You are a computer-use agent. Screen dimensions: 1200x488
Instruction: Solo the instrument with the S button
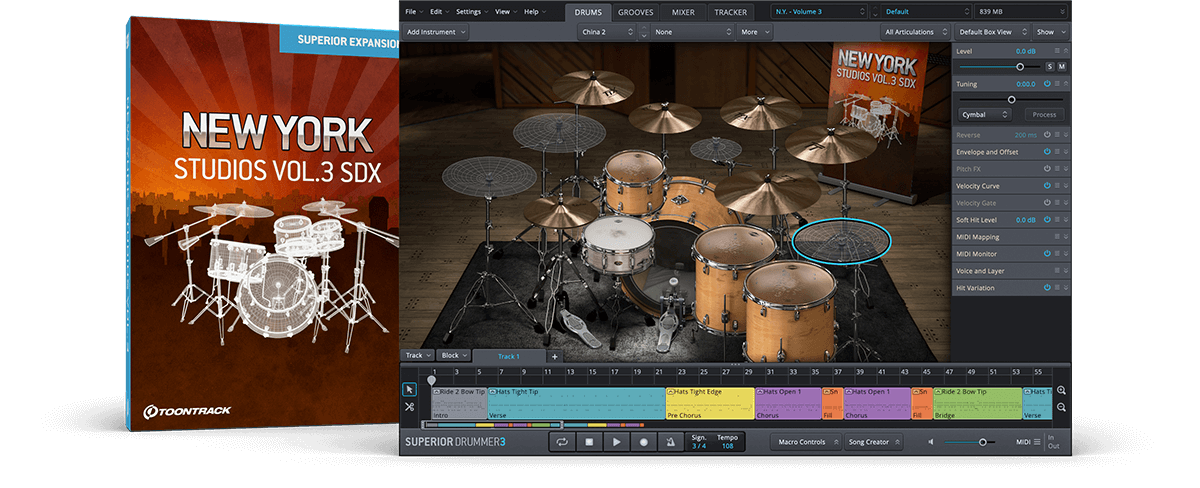tap(1049, 66)
